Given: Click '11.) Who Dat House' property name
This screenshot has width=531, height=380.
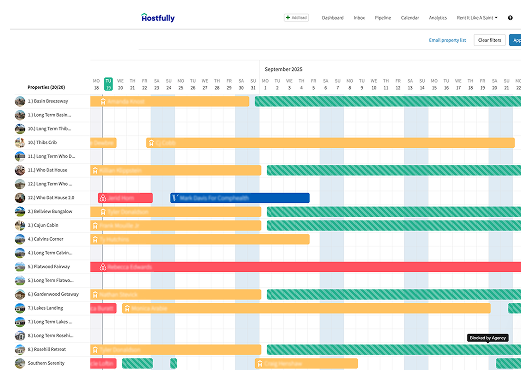Looking at the screenshot, I should coord(47,170).
